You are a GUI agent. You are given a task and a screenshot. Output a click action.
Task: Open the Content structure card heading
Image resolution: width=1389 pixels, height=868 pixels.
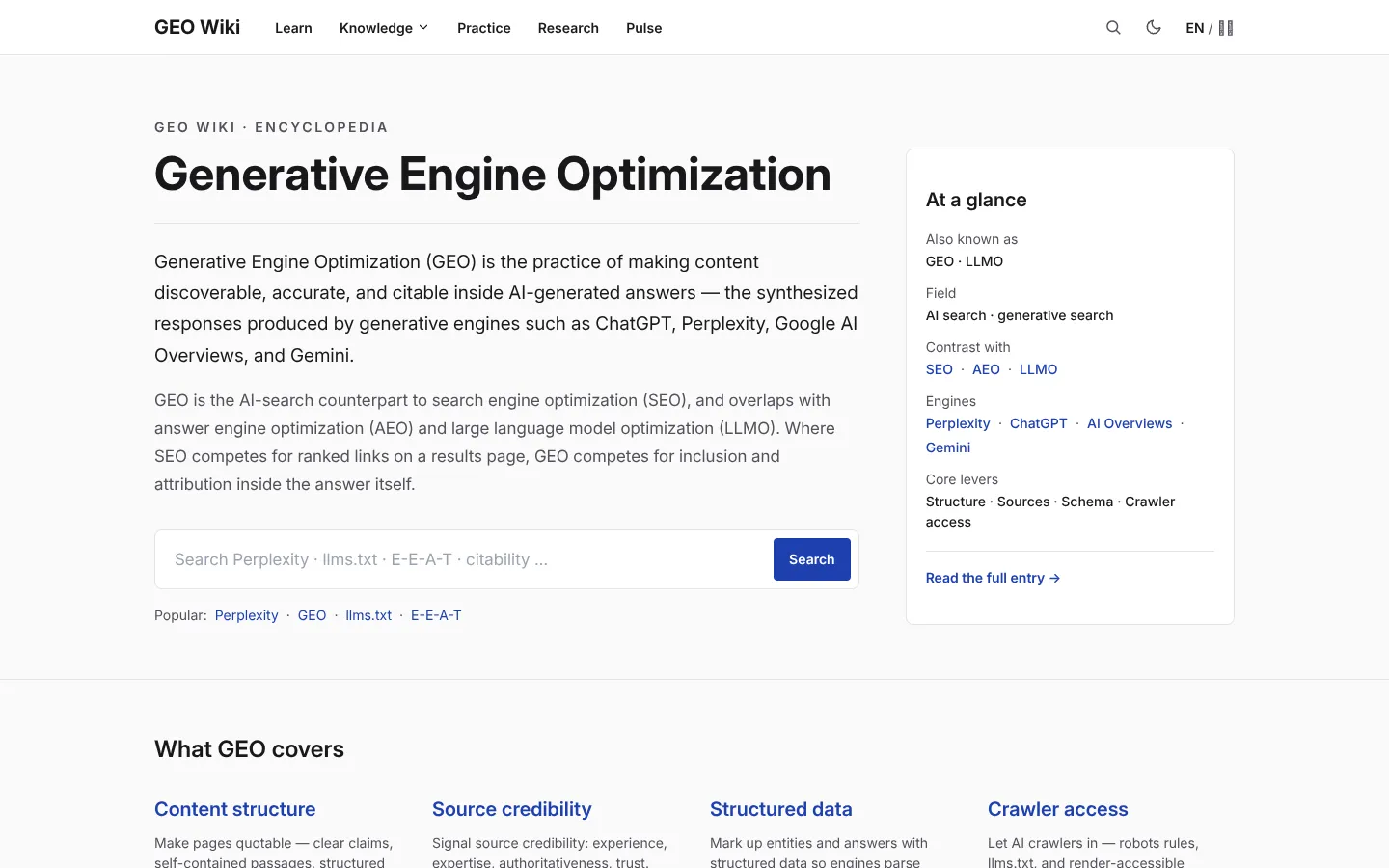[235, 809]
